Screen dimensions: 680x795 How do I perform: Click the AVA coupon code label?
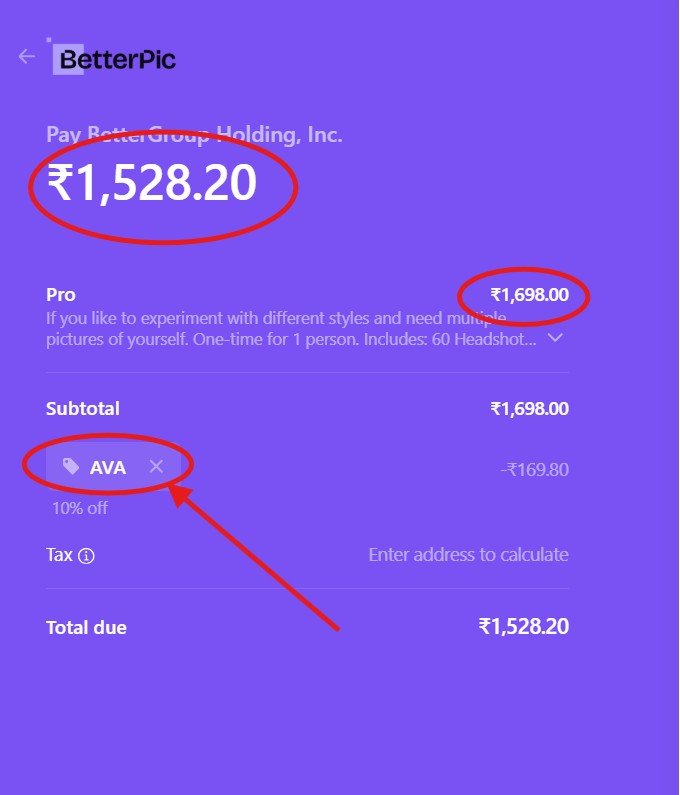point(108,467)
